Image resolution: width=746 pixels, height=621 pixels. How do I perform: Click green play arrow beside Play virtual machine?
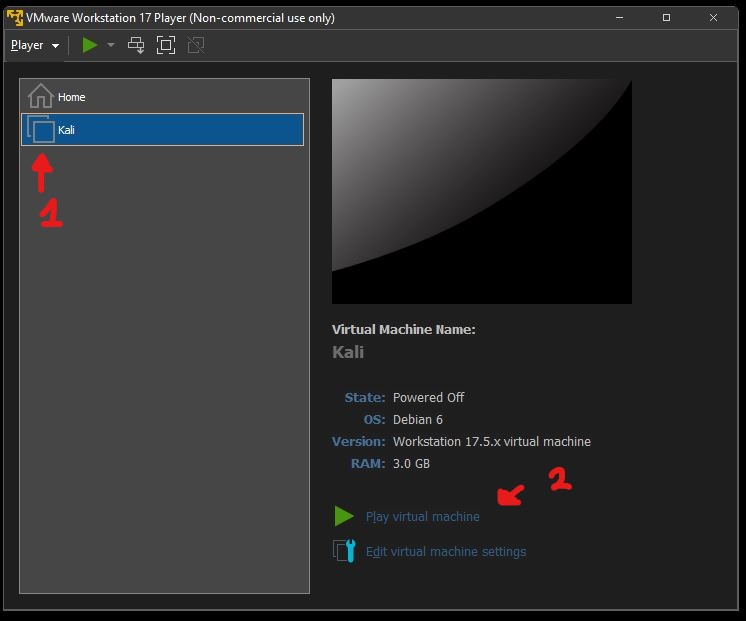344,516
